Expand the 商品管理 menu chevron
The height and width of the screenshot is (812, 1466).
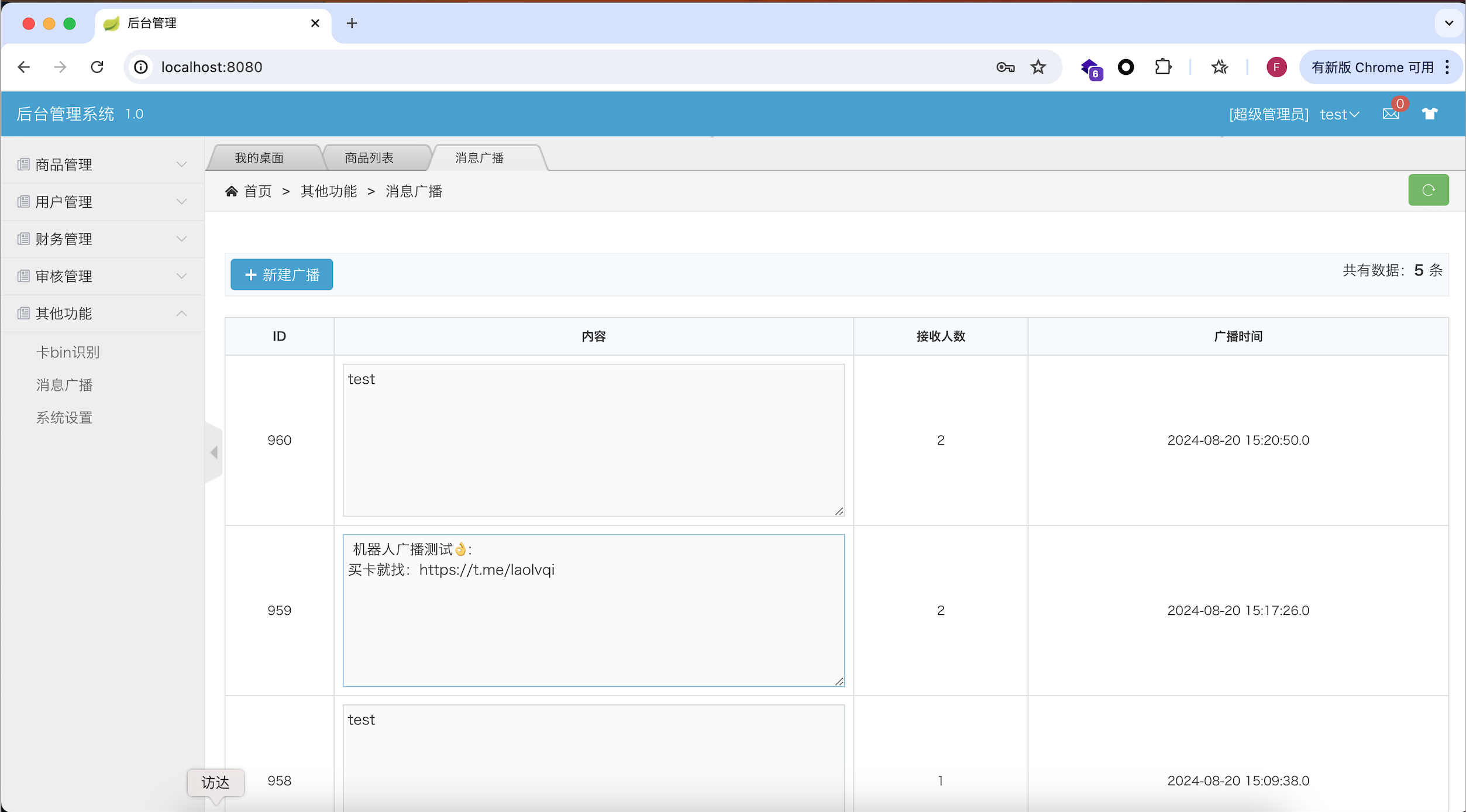[182, 164]
